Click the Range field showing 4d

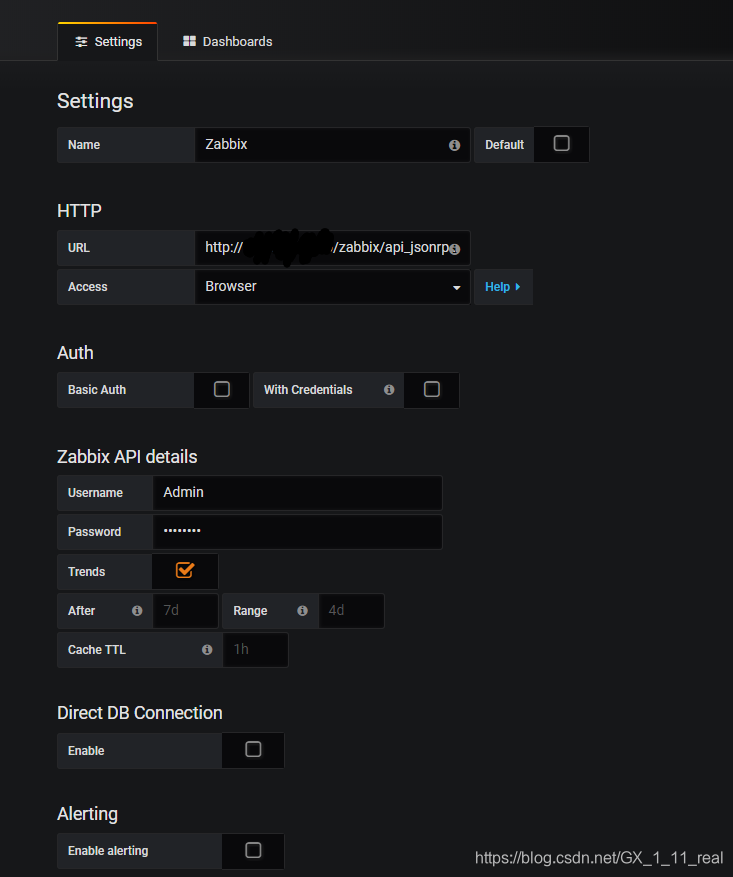click(351, 611)
